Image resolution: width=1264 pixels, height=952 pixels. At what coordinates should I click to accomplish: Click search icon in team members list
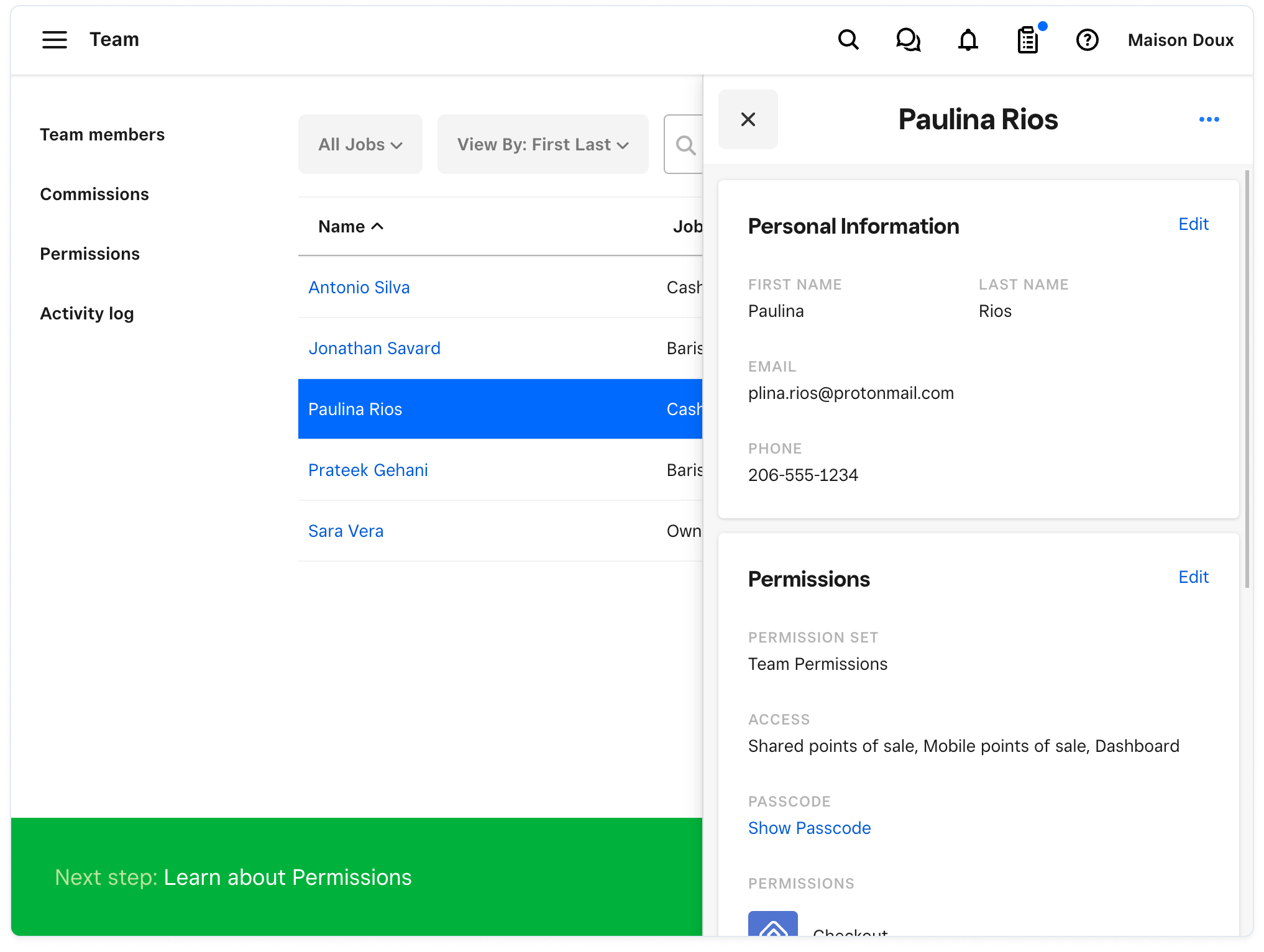coord(686,144)
